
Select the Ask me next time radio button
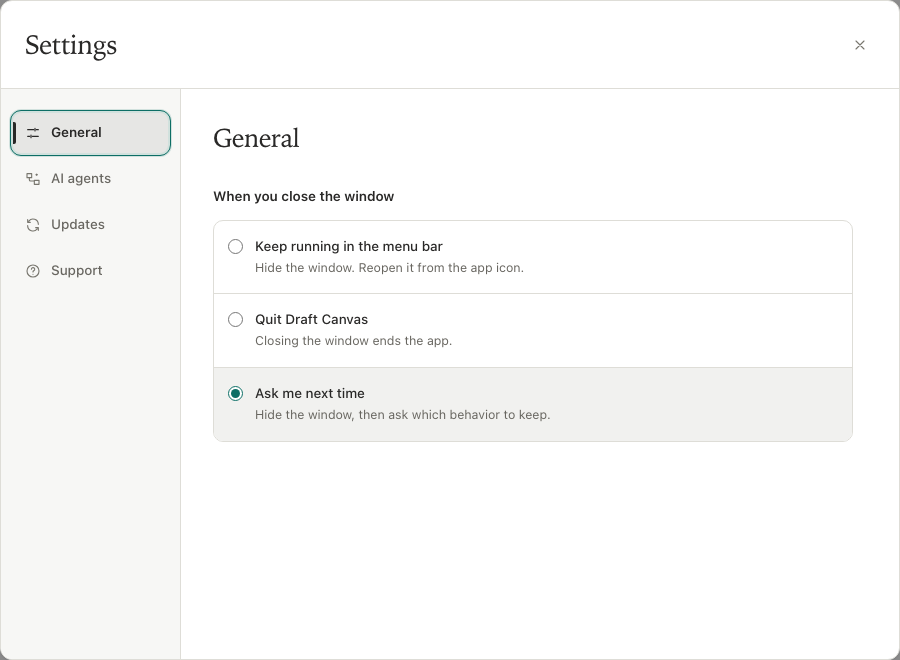235,393
